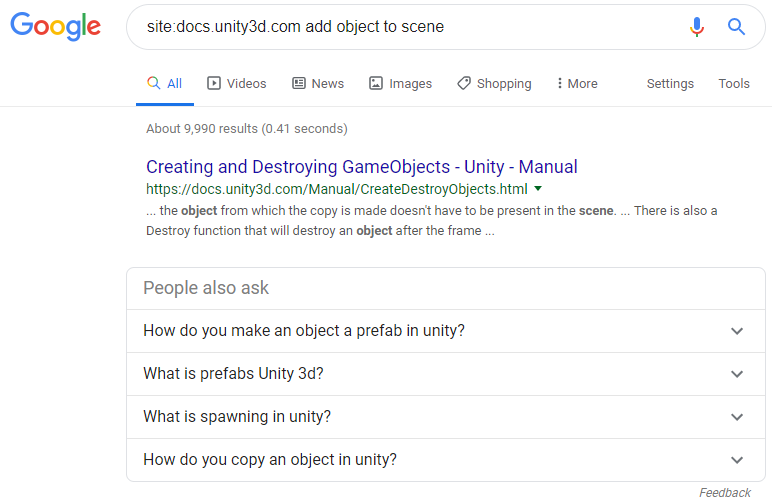Click the 'People also ask' heading

[206, 288]
